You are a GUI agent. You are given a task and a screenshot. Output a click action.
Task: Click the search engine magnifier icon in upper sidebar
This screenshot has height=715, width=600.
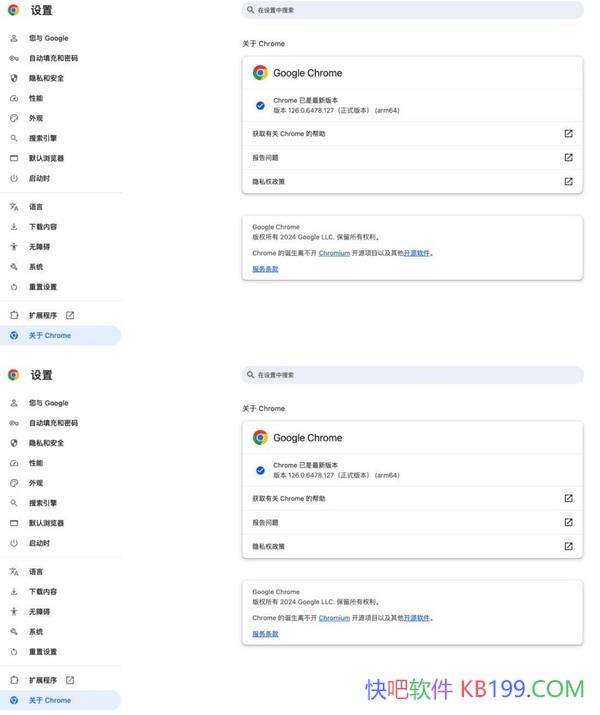click(14, 138)
